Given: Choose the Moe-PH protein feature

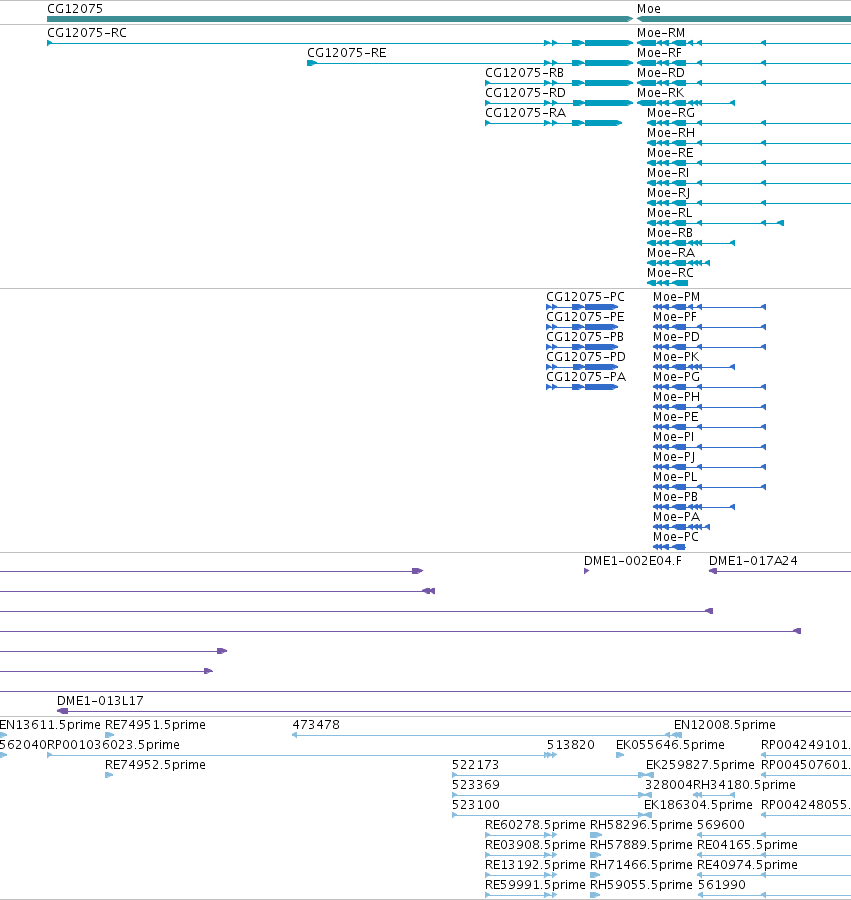Looking at the screenshot, I should [x=676, y=398].
